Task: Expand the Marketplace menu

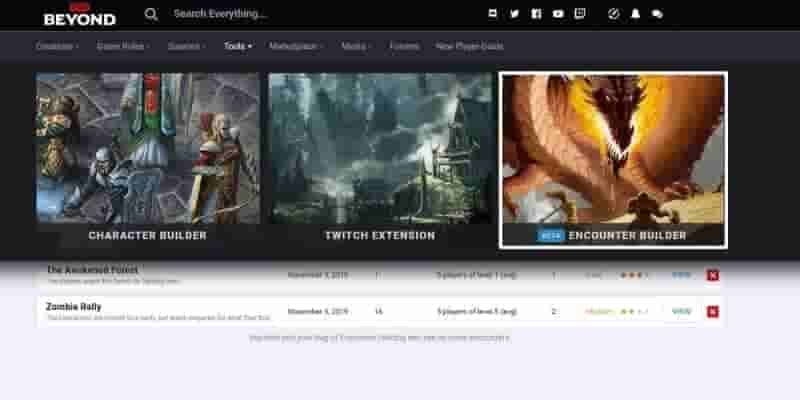Action: point(296,46)
